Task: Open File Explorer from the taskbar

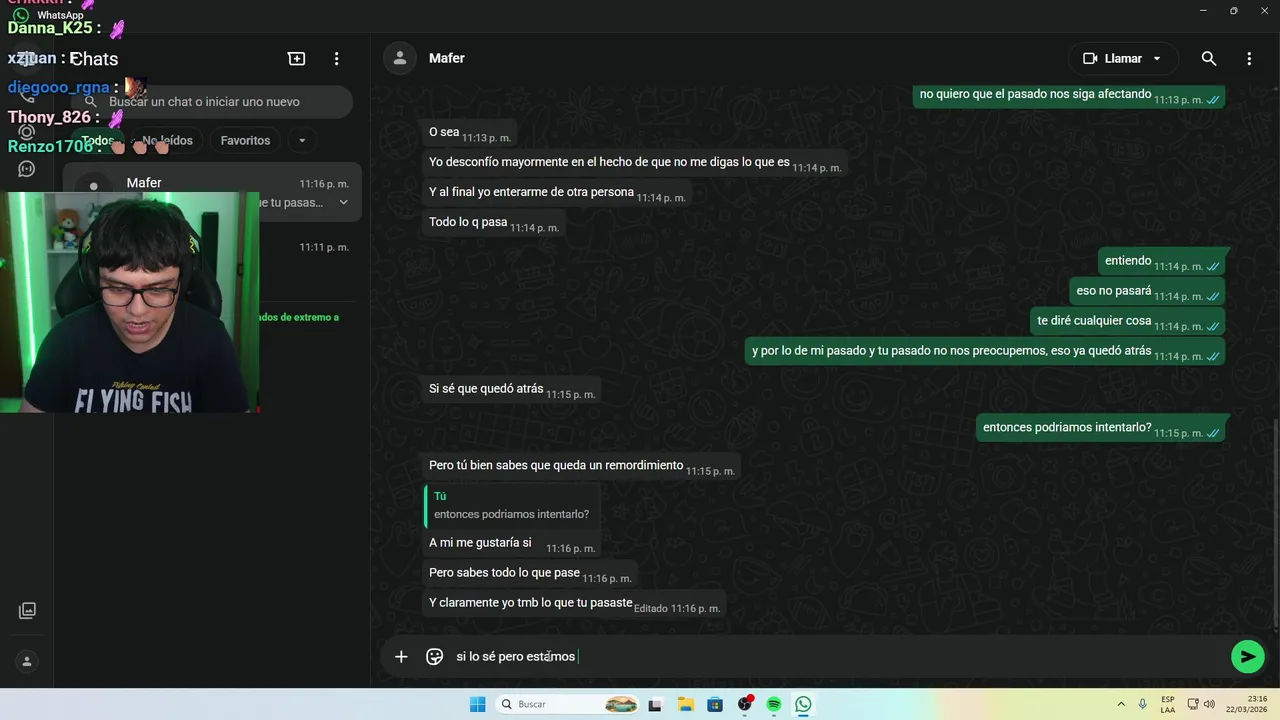Action: pyautogui.click(x=685, y=704)
